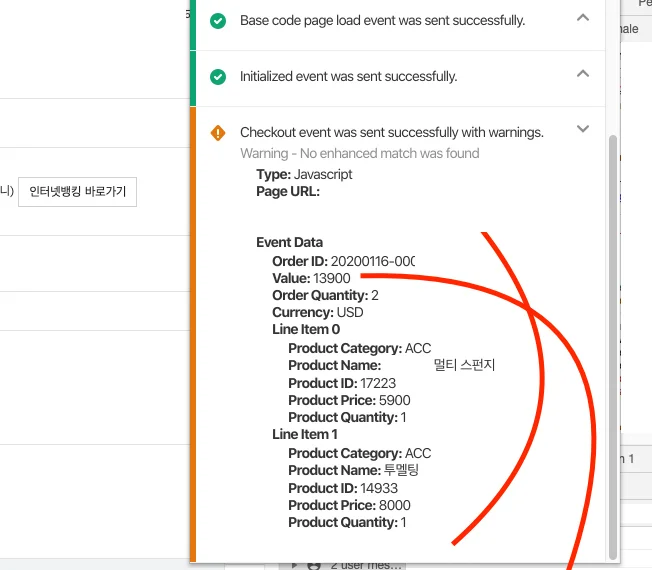Collapse the Base code page load event chevron
Viewport: 652px width, 570px height.
click(x=583, y=17)
